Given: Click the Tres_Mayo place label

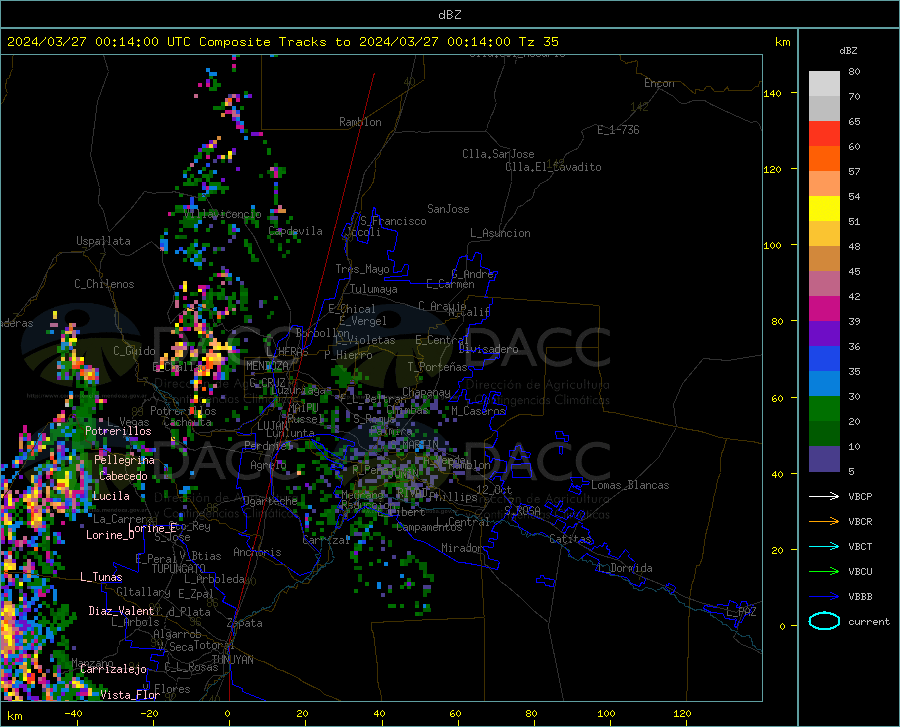Looking at the screenshot, I should 362,269.
